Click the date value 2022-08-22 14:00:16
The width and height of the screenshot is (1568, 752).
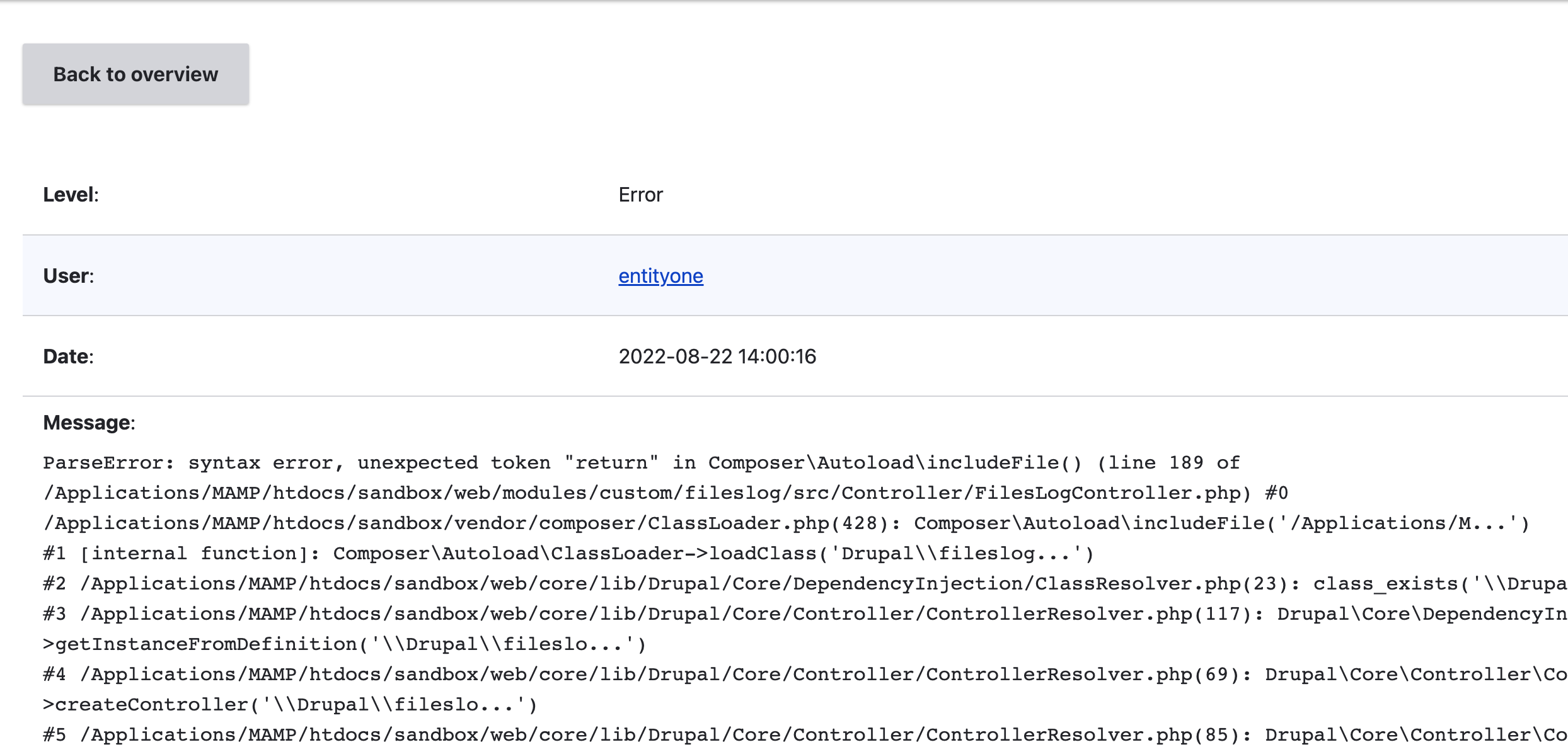(717, 356)
